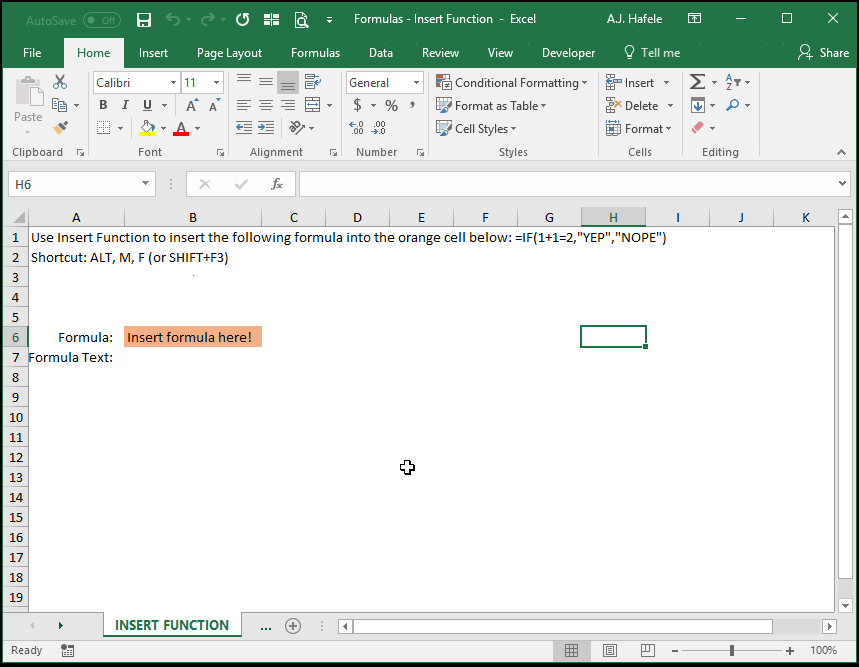Image resolution: width=859 pixels, height=667 pixels.
Task: Click the Undo arrow icon
Action: [x=173, y=20]
